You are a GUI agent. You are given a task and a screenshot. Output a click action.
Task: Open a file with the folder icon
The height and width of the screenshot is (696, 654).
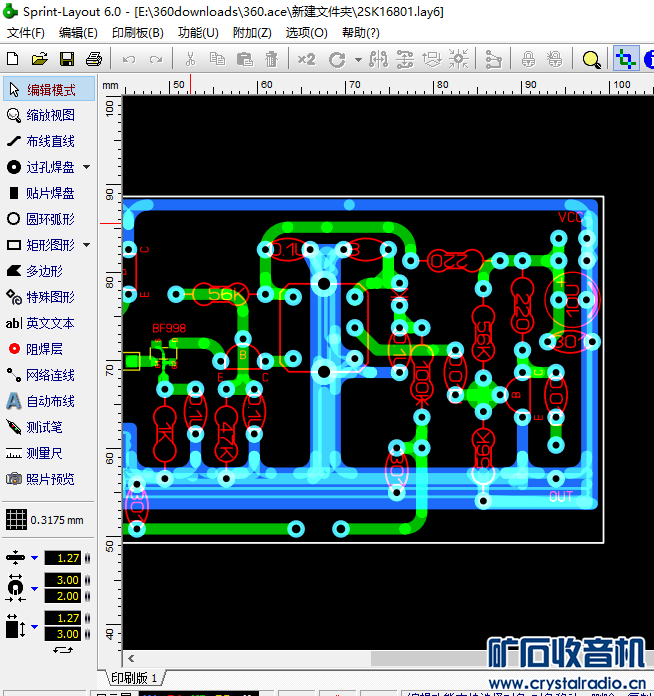(x=40, y=59)
